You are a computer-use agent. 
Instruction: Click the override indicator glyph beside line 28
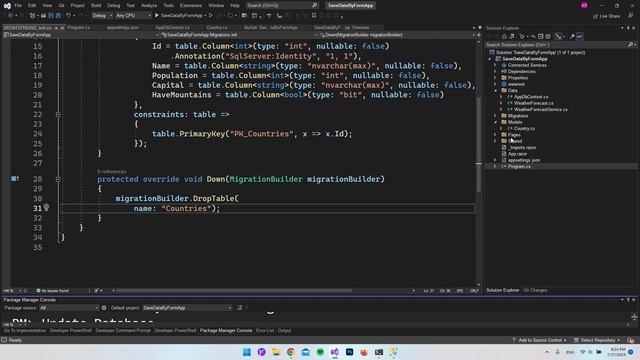tap(15, 179)
